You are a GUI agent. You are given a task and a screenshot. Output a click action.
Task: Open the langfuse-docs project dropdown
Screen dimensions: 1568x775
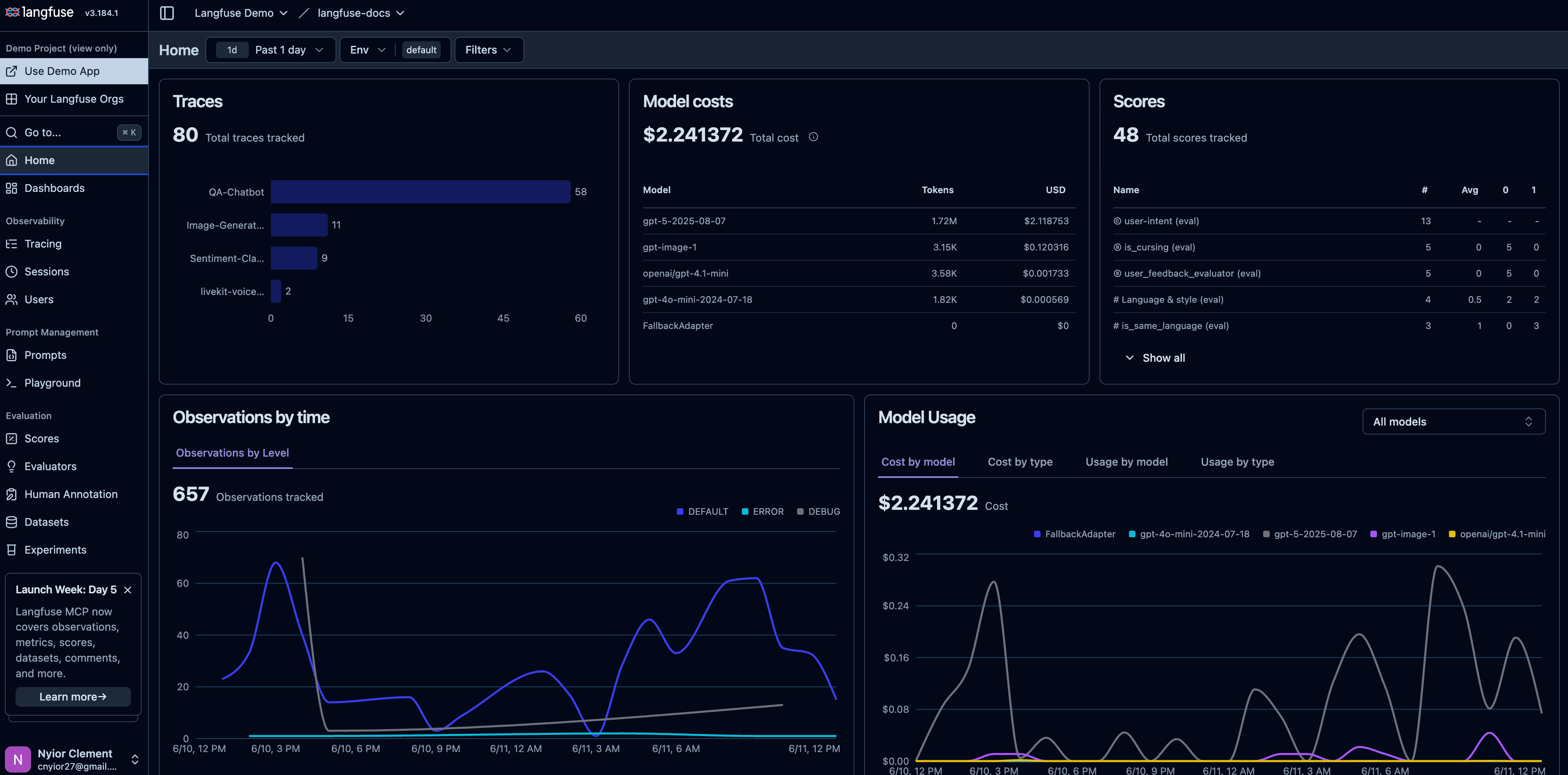coord(361,13)
